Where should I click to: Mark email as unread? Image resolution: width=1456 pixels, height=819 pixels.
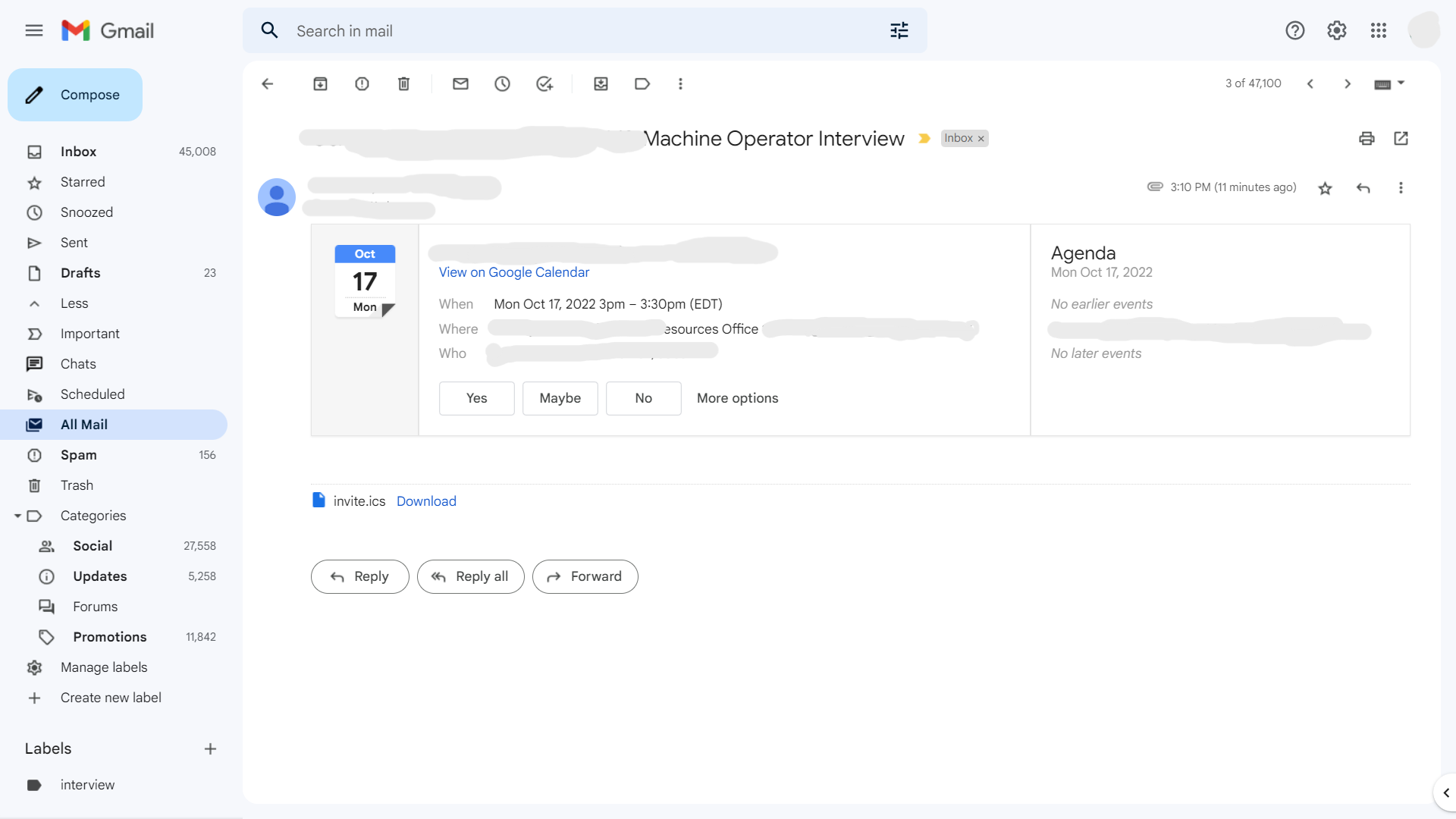(x=460, y=83)
